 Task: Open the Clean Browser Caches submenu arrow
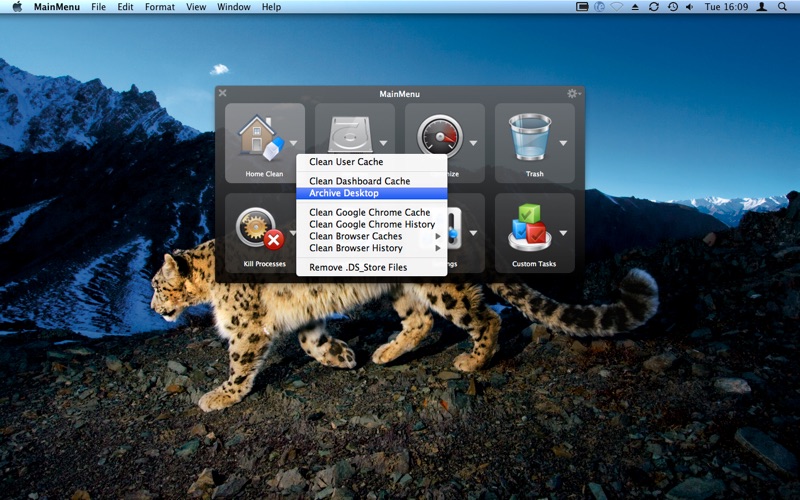[x=438, y=236]
